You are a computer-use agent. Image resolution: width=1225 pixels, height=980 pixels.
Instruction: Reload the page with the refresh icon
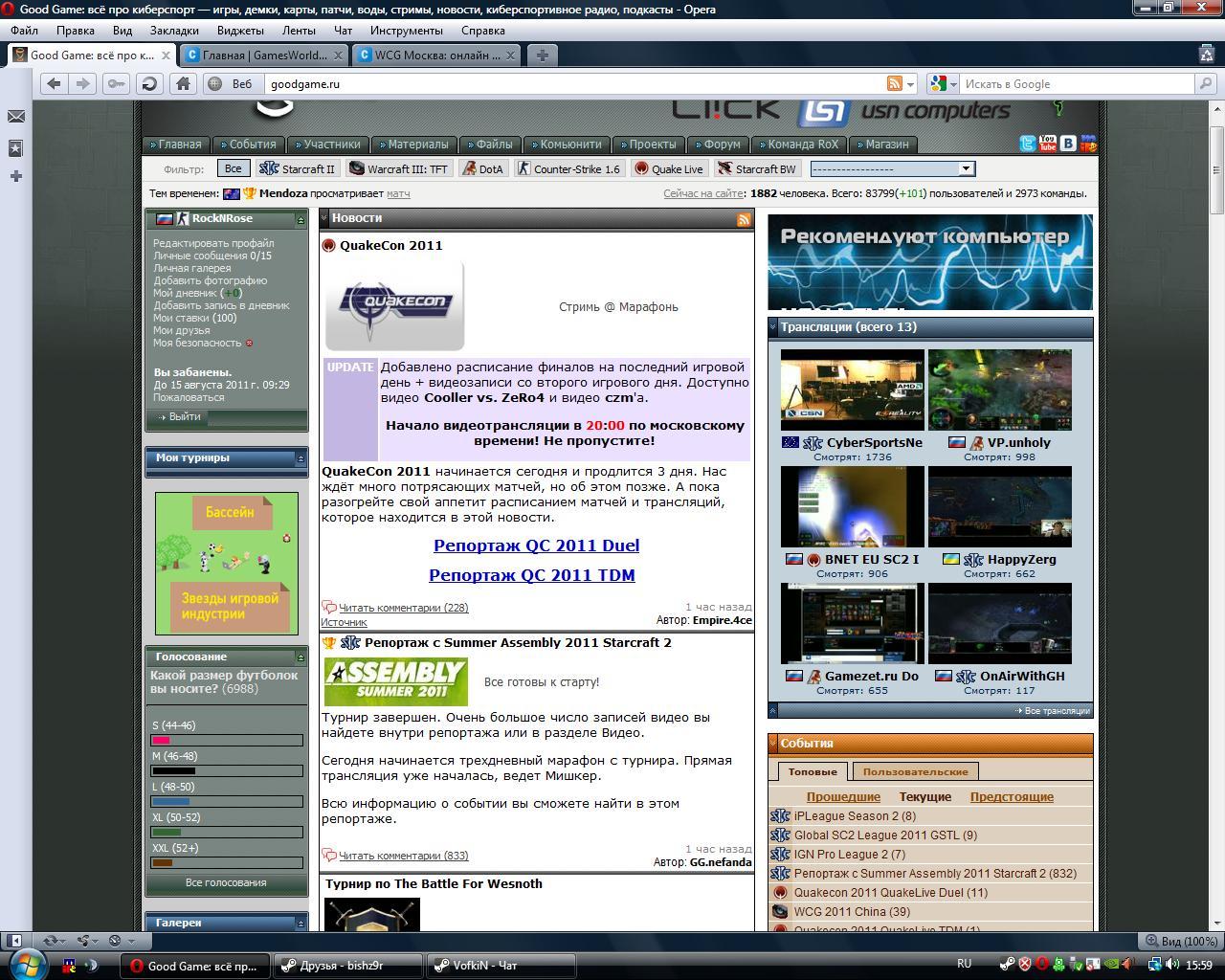tap(149, 84)
